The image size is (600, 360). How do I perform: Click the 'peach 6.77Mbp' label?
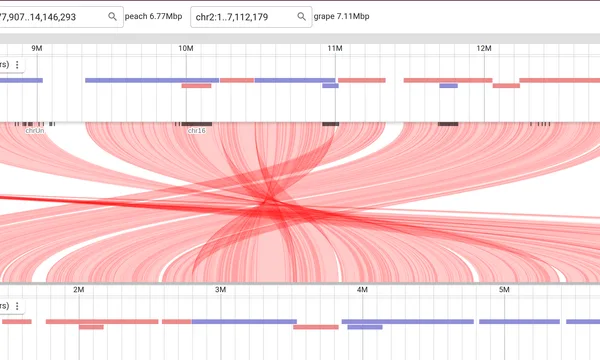point(153,16)
